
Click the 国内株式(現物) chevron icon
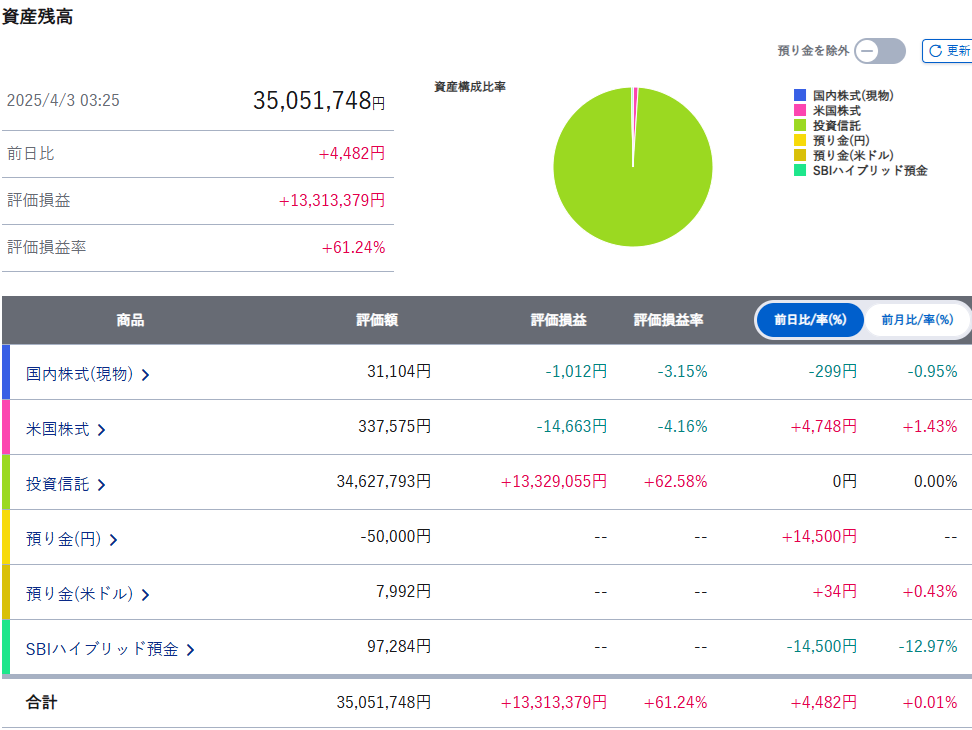click(146, 375)
